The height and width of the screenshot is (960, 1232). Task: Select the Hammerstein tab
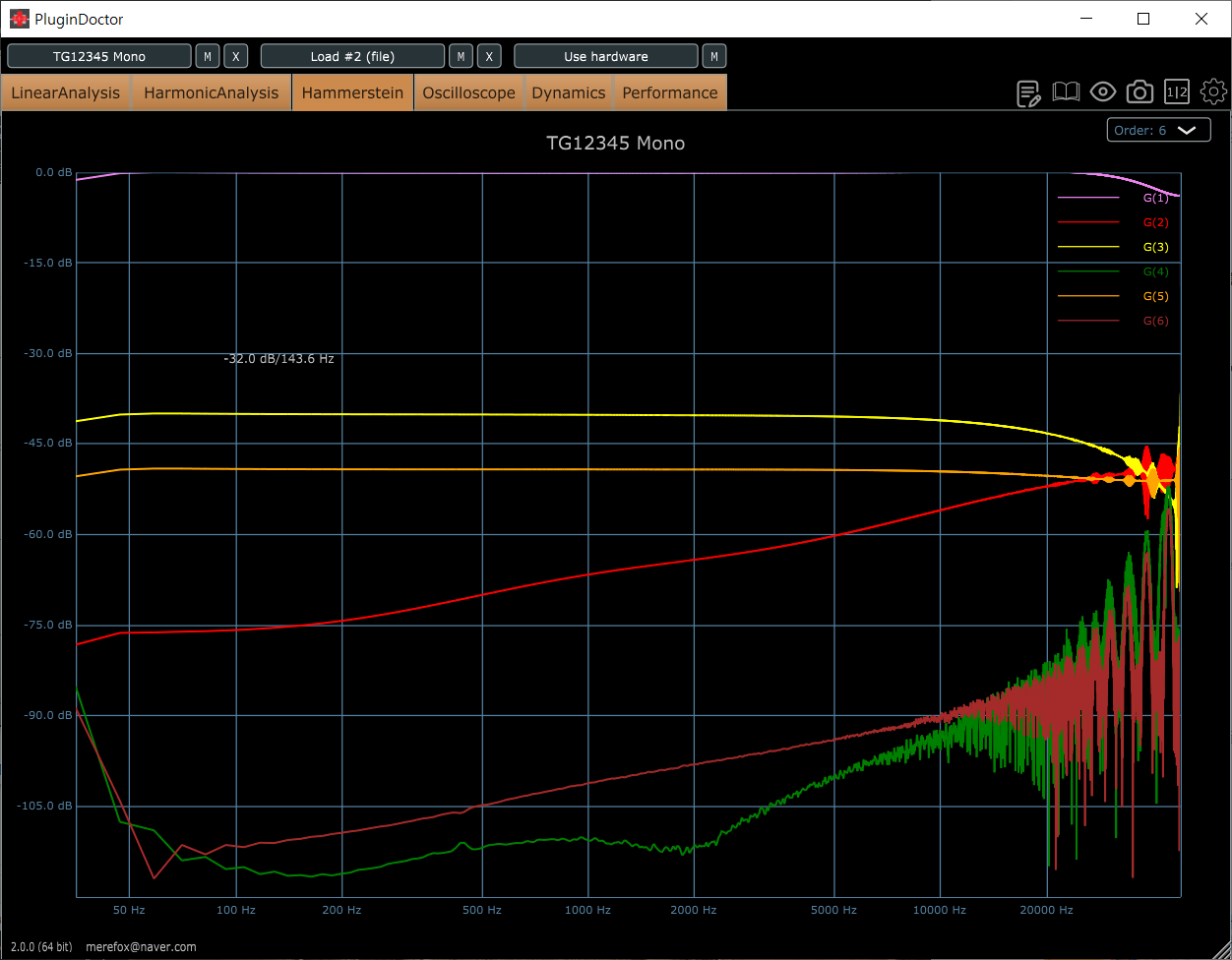pos(352,92)
